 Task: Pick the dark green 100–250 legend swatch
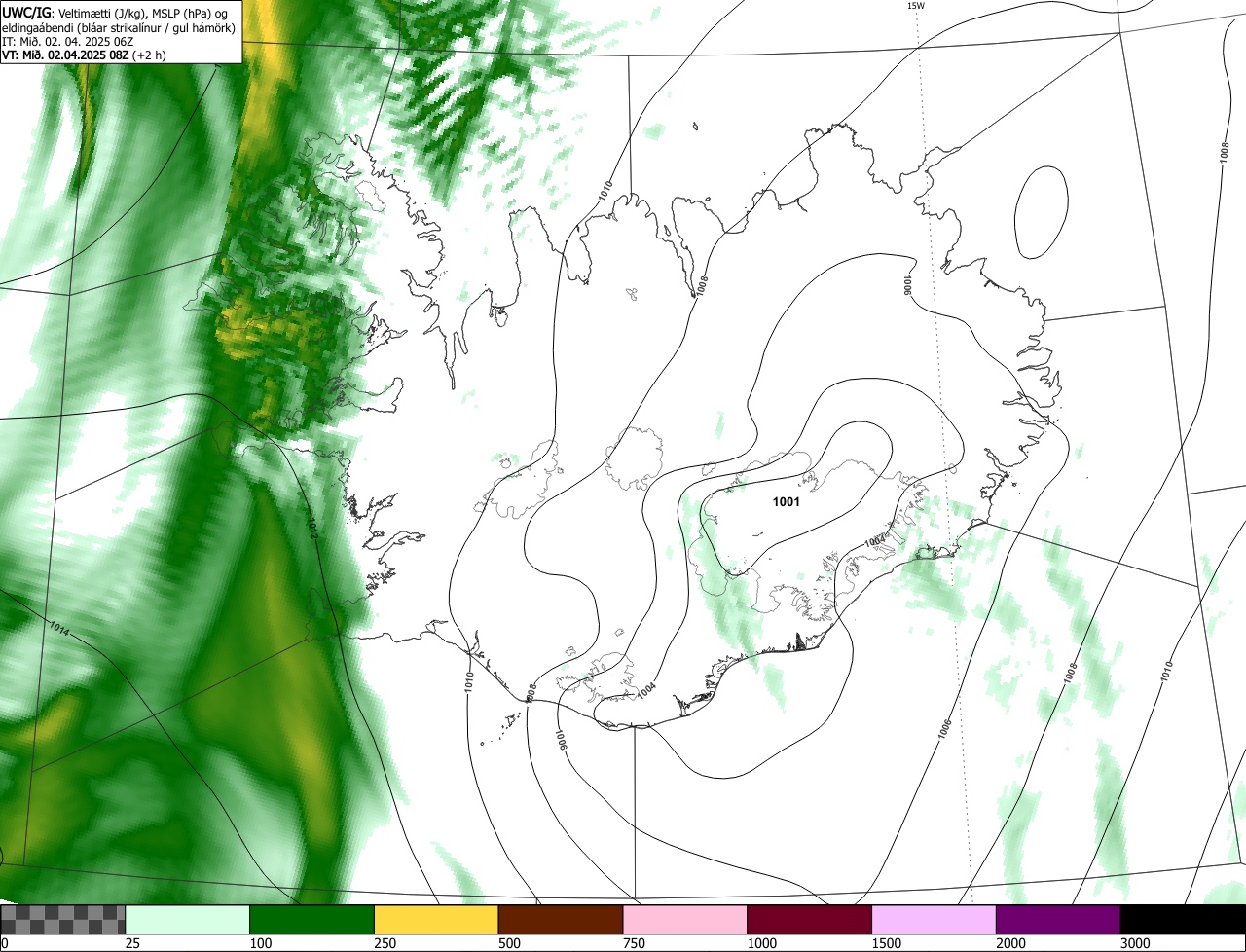coord(312,920)
